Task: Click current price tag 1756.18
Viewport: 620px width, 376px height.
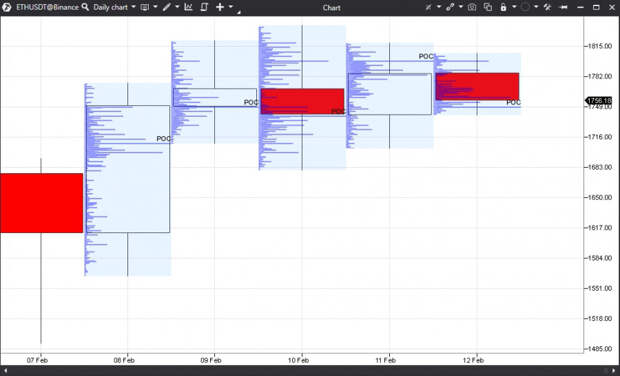Action: tap(599, 101)
